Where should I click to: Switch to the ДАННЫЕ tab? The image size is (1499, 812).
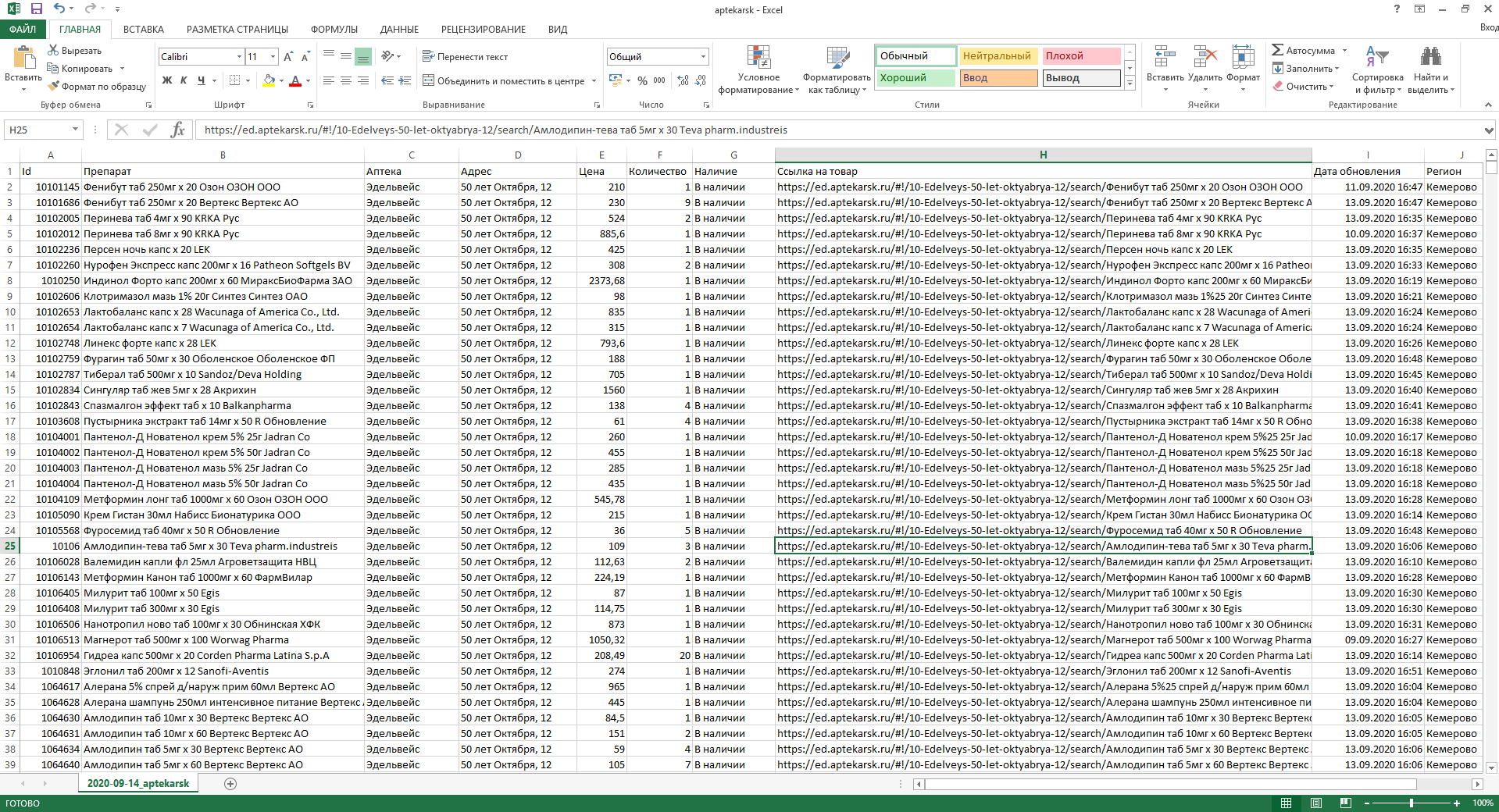(399, 29)
